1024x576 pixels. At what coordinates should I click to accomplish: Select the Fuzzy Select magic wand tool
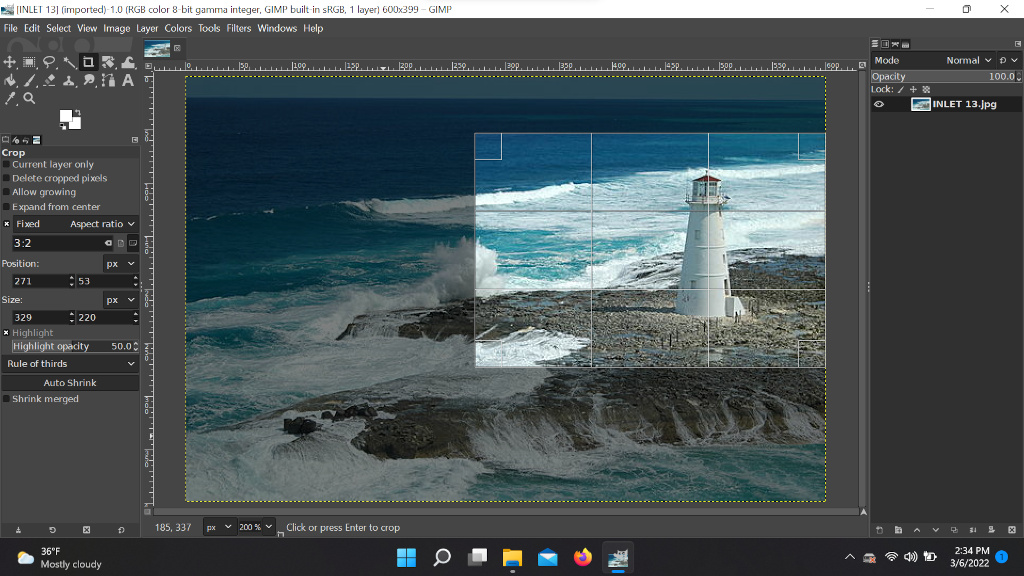point(69,62)
